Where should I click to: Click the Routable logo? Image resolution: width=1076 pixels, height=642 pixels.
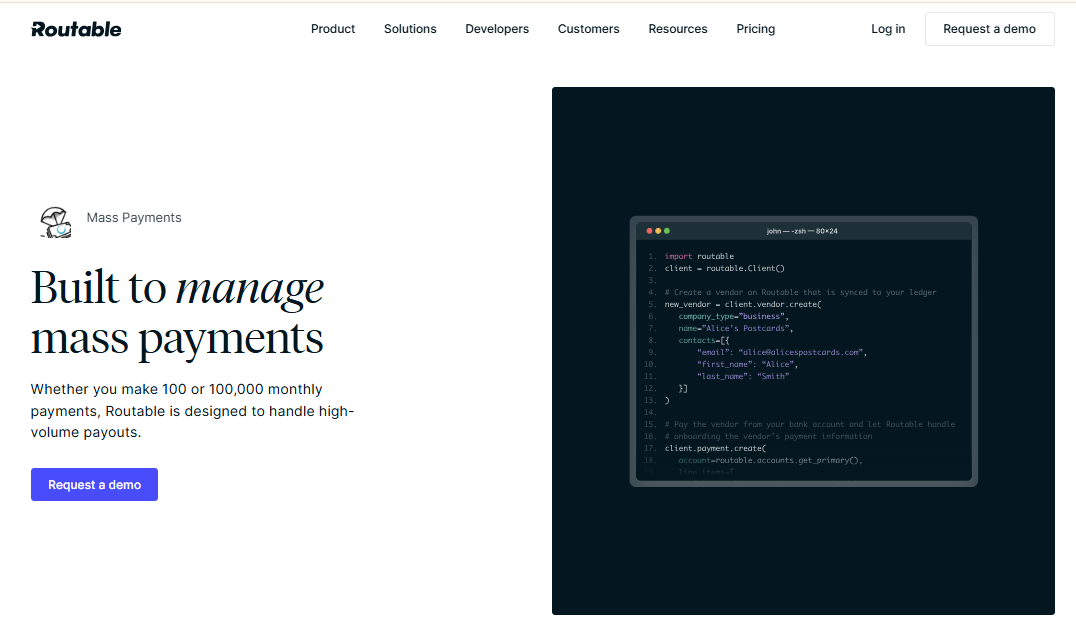(76, 29)
